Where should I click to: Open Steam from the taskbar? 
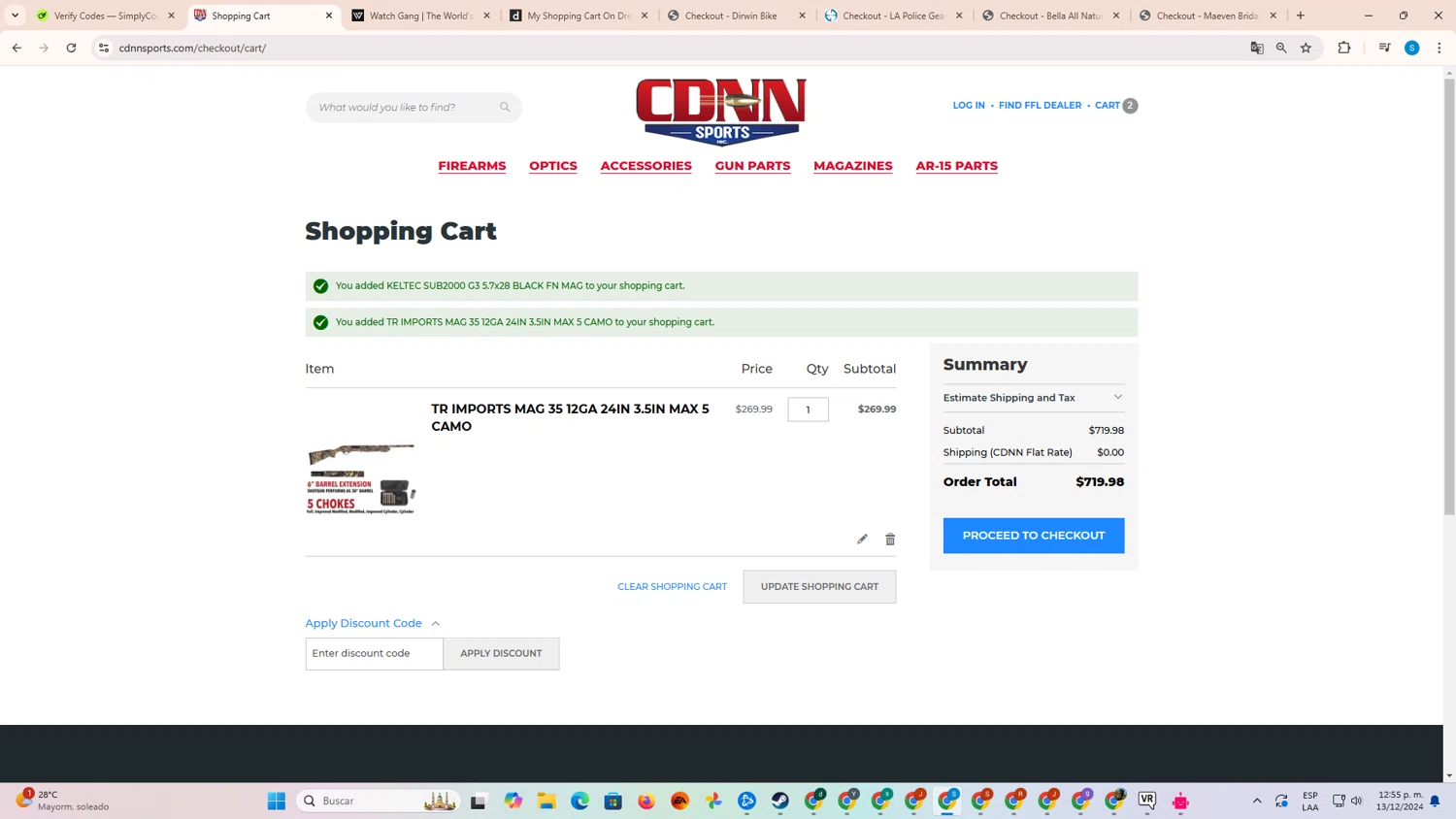pos(780,801)
